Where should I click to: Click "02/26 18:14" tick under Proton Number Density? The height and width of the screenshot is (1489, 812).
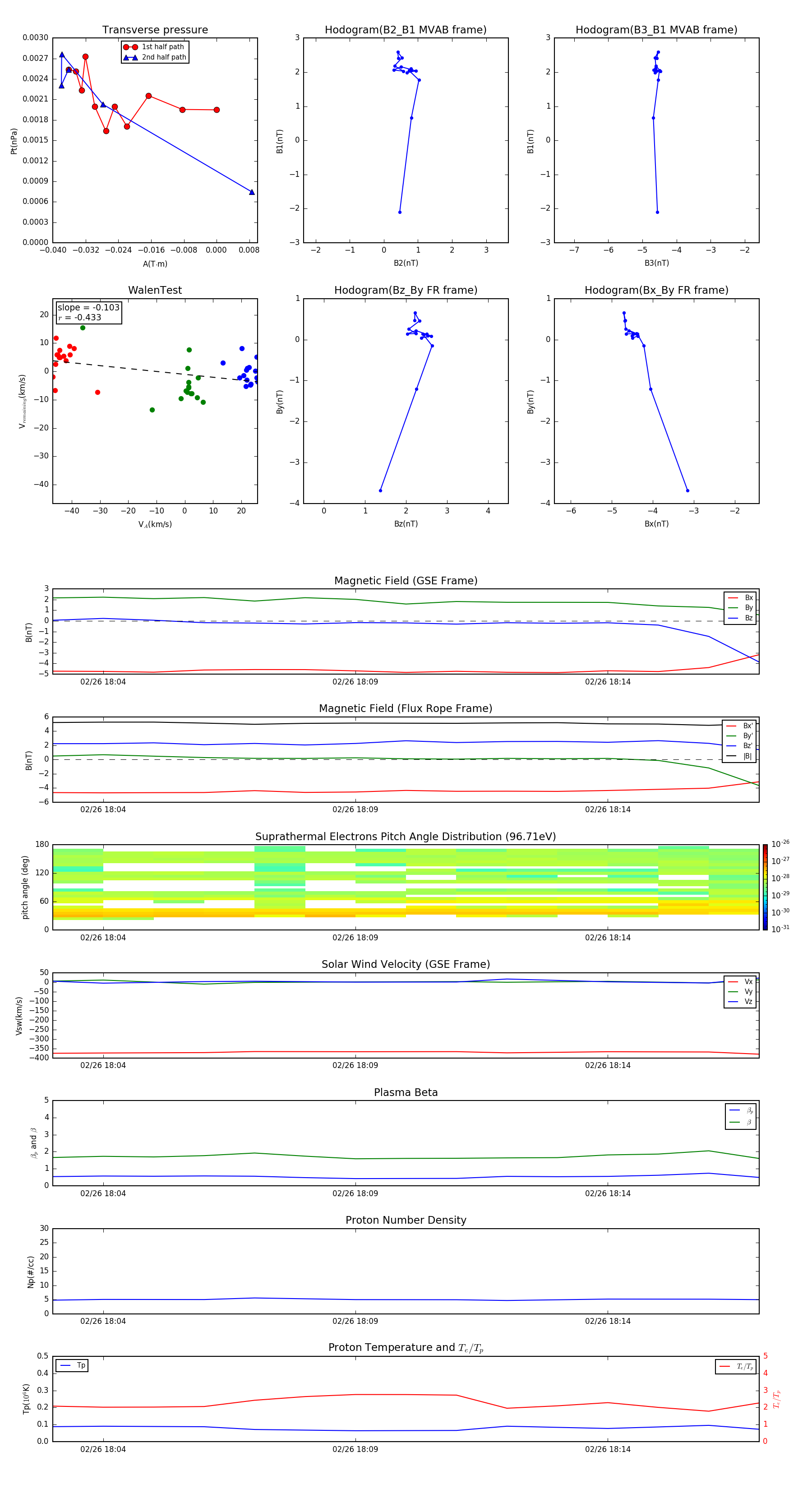(608, 1321)
